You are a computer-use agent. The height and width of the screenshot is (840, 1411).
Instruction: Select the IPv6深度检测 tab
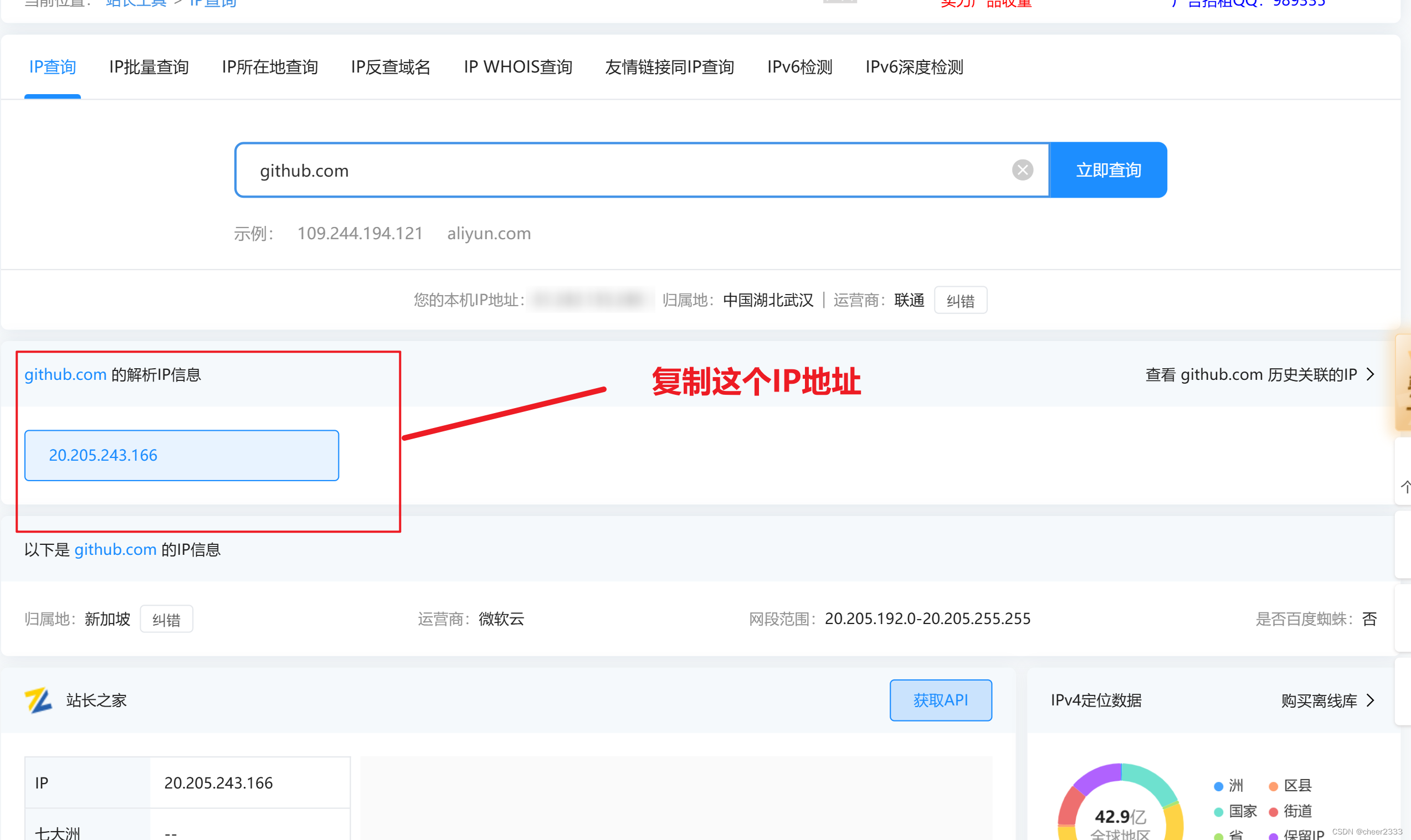tap(915, 68)
